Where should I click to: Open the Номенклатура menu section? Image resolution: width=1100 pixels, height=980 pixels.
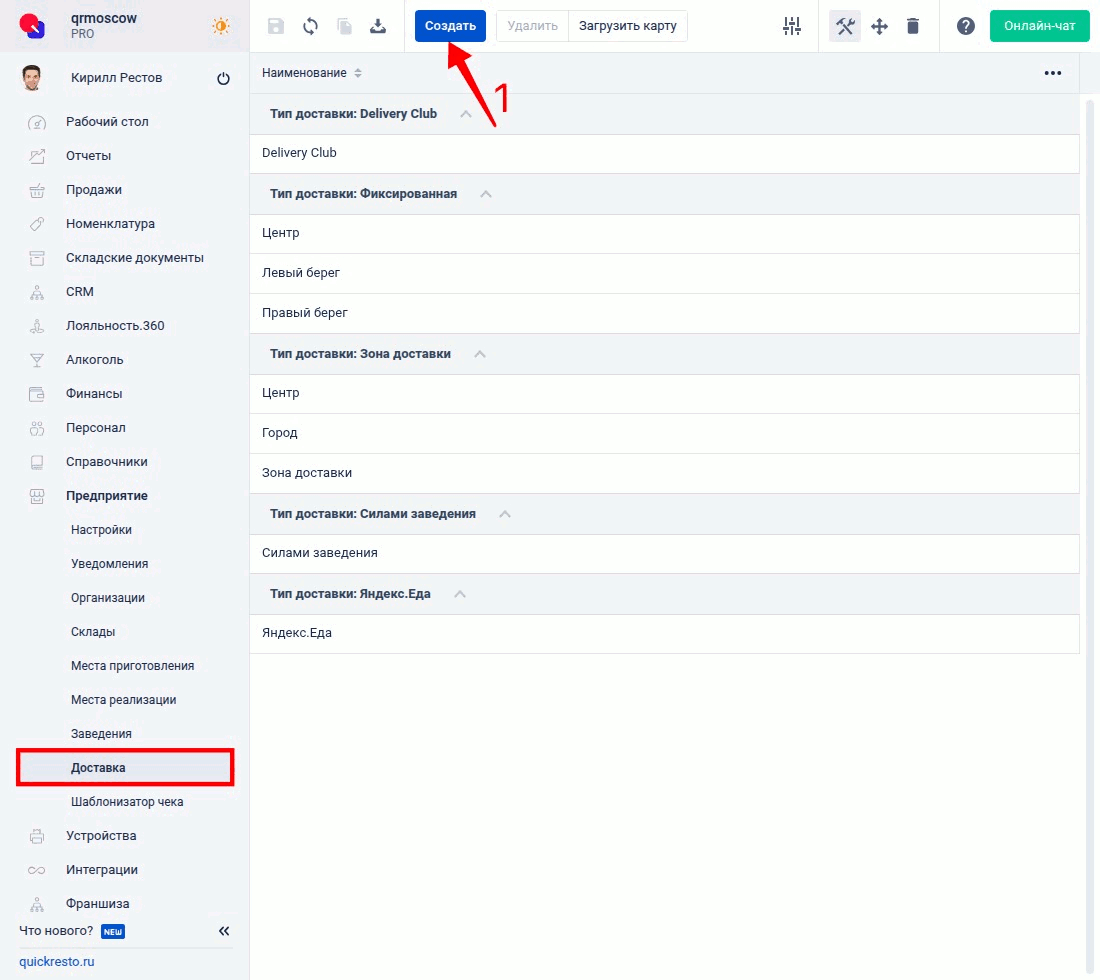[x=110, y=224]
